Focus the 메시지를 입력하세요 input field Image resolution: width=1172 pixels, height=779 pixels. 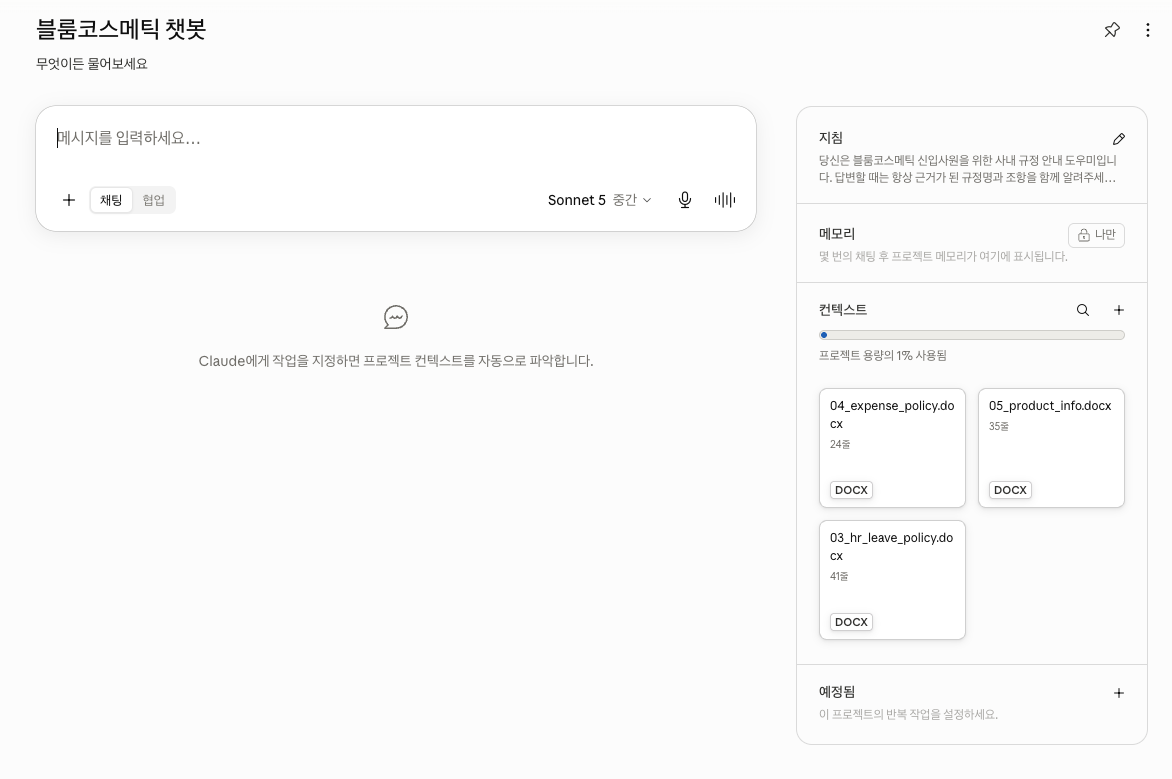click(395, 138)
